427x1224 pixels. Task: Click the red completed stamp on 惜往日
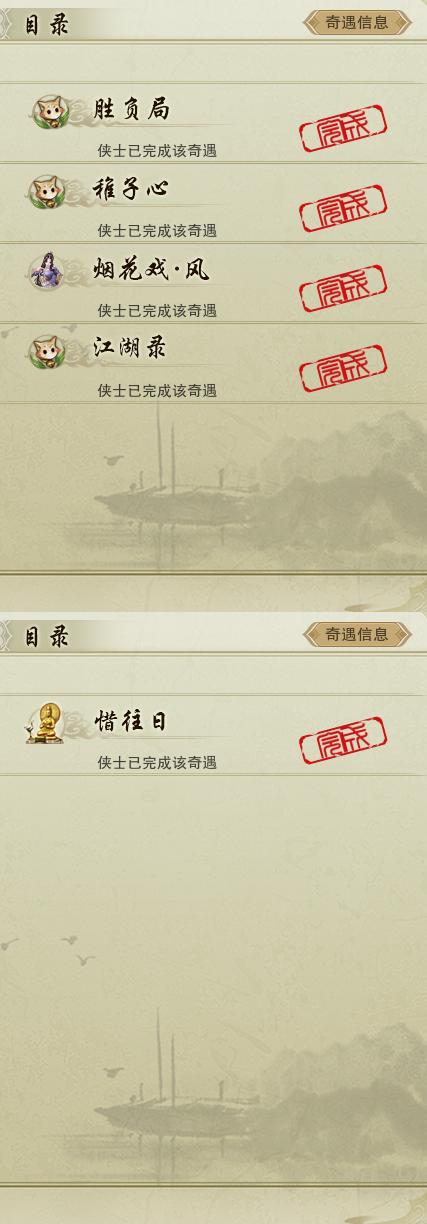coord(343,741)
